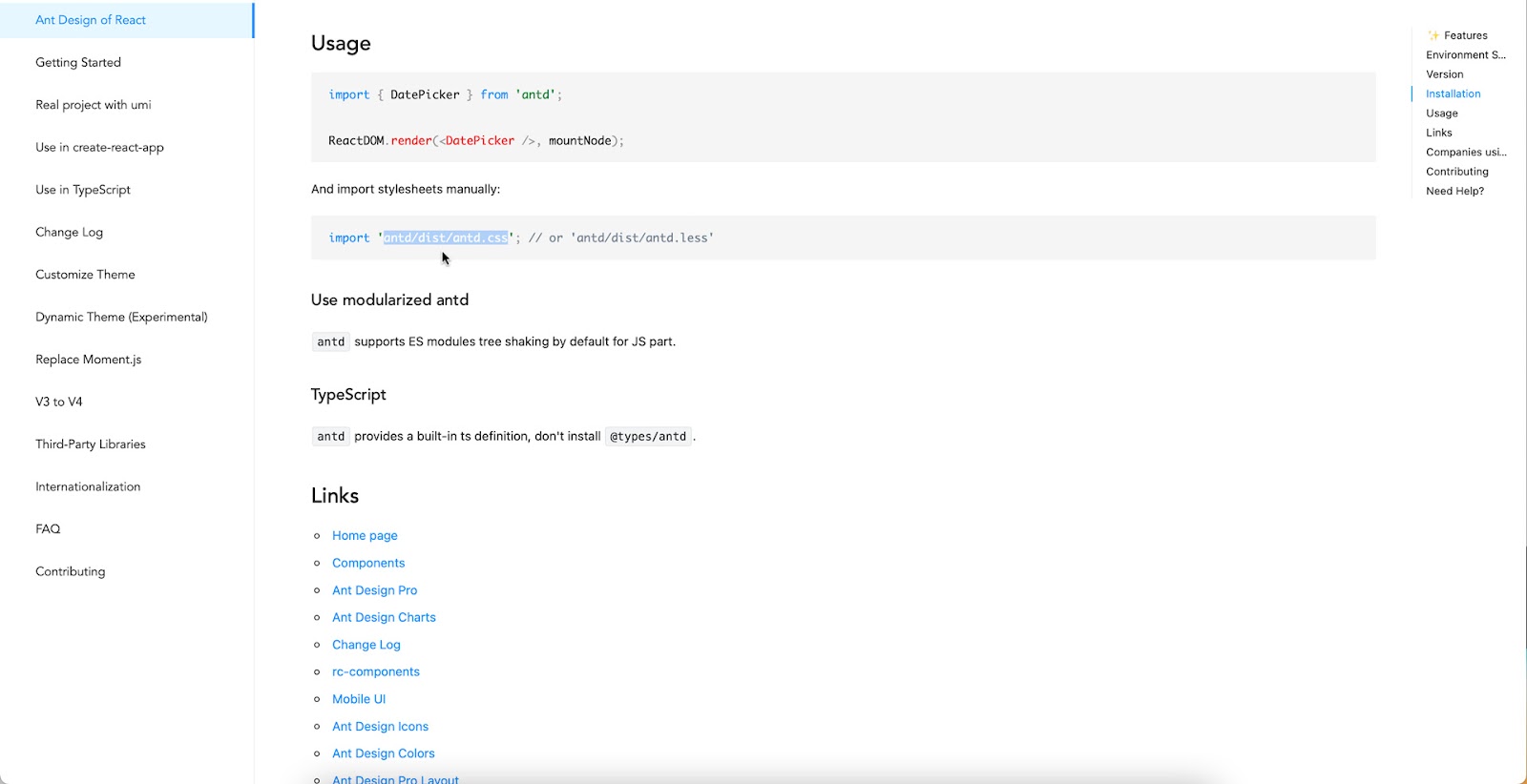
Task: Click the ReactDOM.render code line
Action: pyautogui.click(x=476, y=141)
